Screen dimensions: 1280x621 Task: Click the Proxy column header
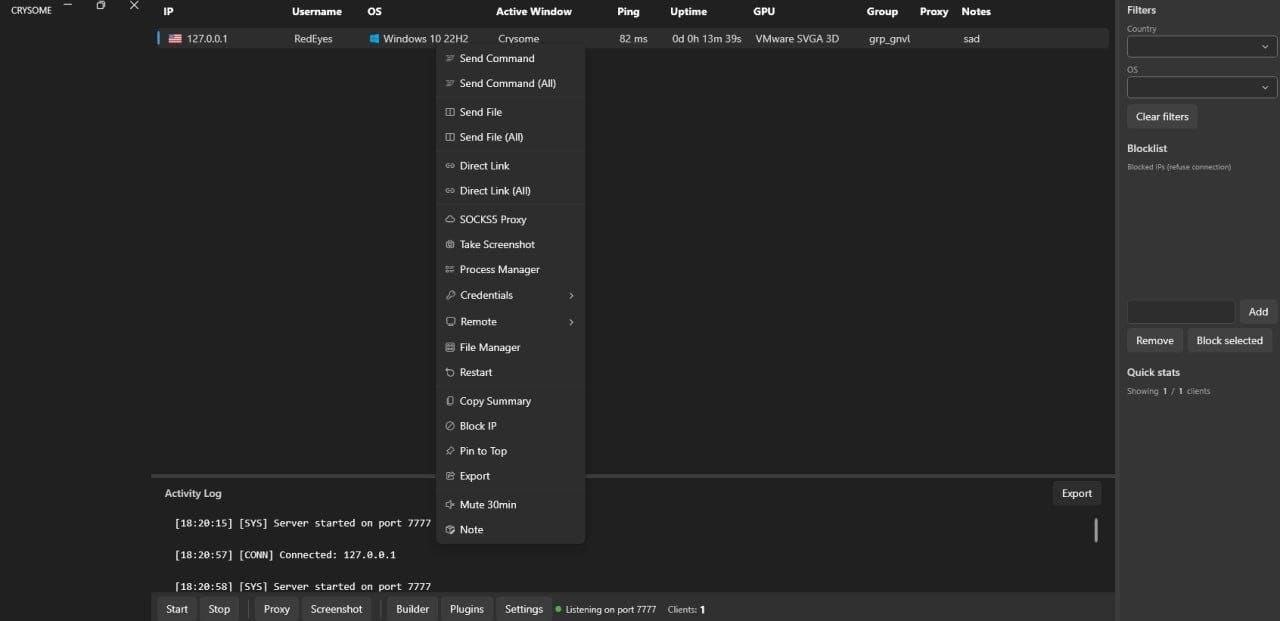point(934,12)
